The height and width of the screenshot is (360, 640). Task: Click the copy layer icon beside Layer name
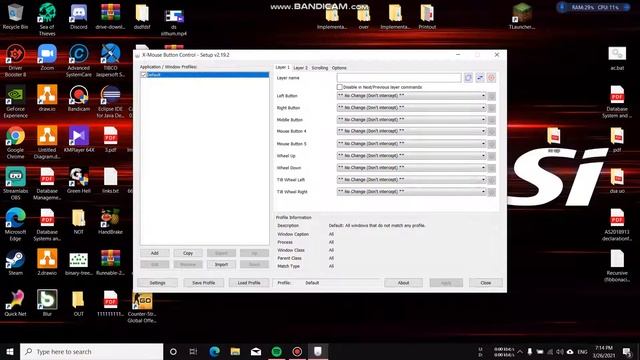point(468,78)
